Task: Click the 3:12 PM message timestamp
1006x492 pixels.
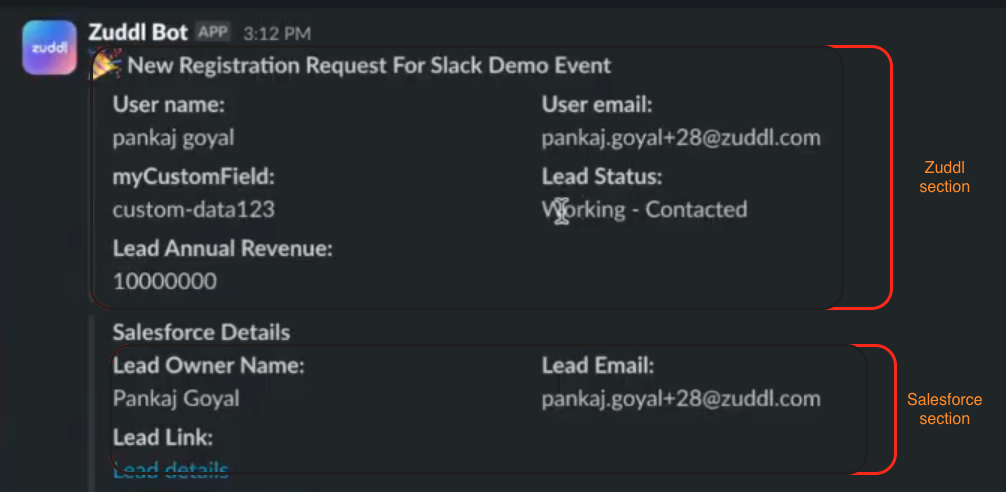Action: click(x=275, y=34)
